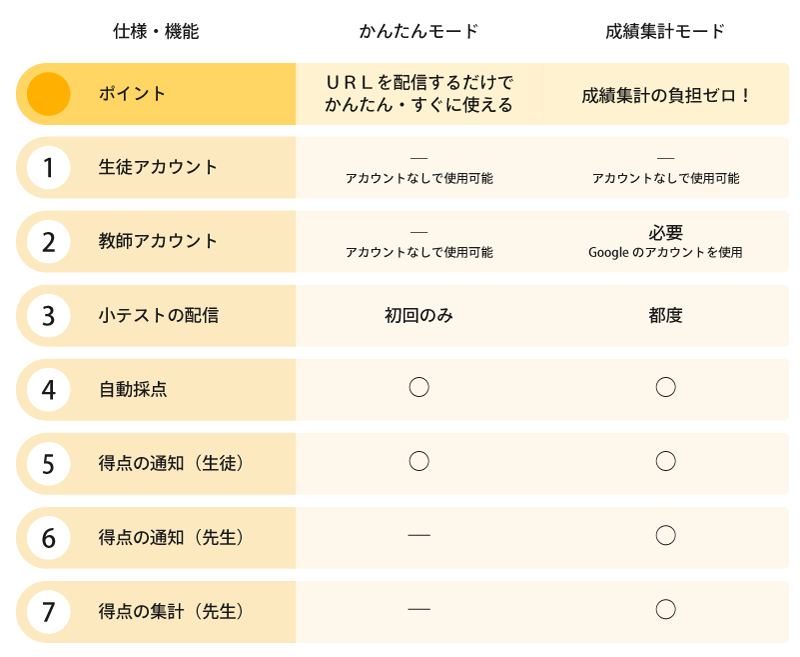Click the orange circle beside ポイント
The width and height of the screenshot is (800, 657).
coord(48,94)
